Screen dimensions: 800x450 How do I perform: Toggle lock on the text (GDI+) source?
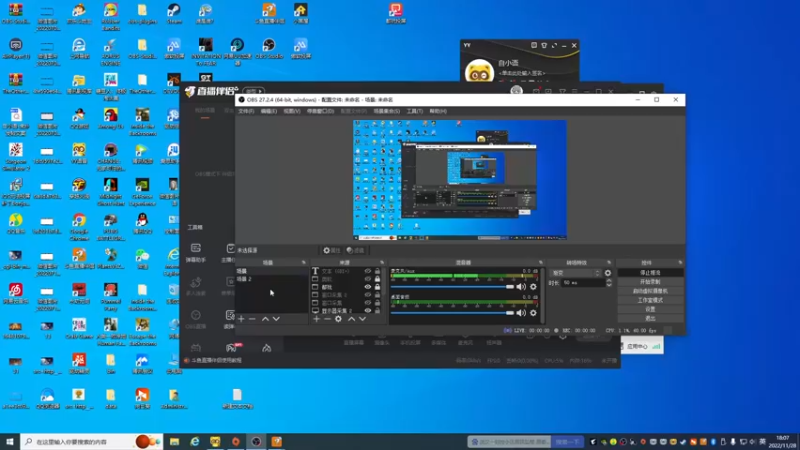(378, 271)
